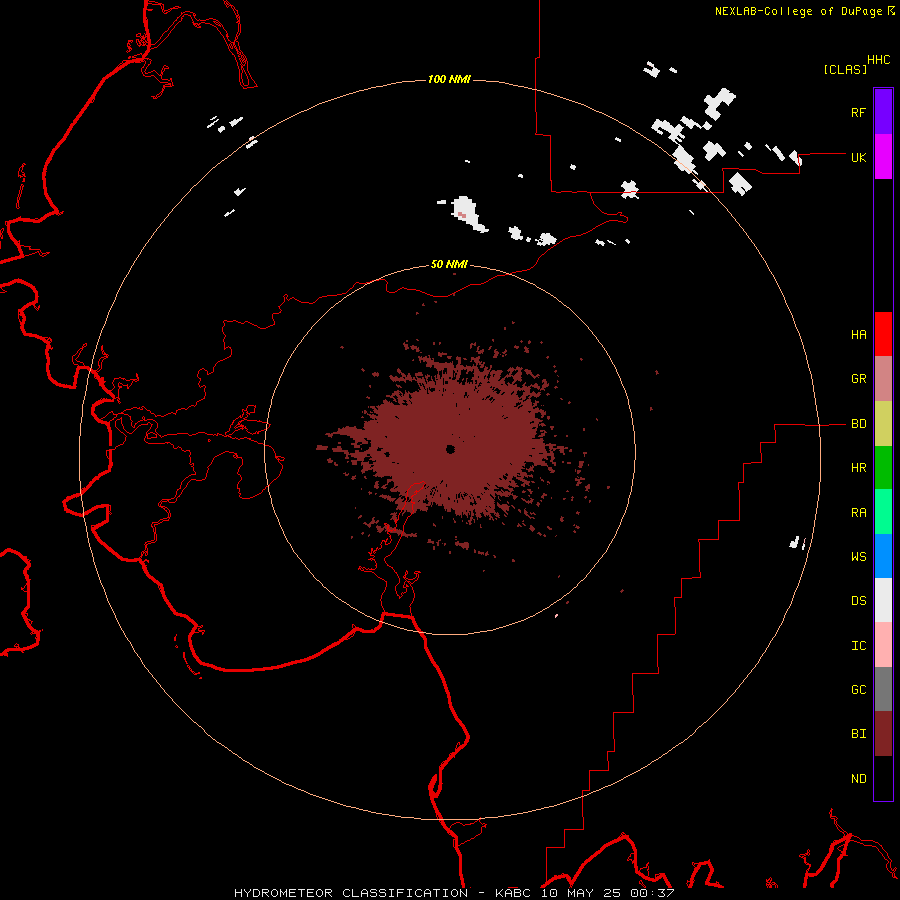Click the RF legend label
The height and width of the screenshot is (900, 900).
tap(858, 112)
